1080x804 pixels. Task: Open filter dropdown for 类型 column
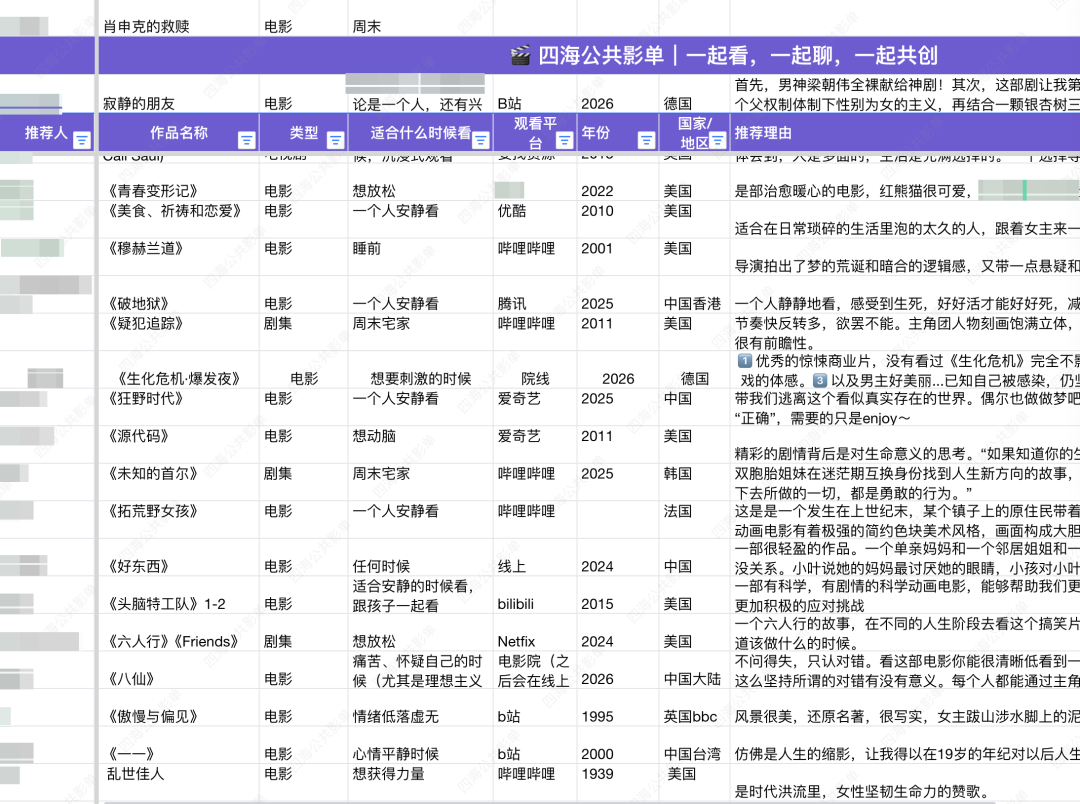click(x=335, y=141)
